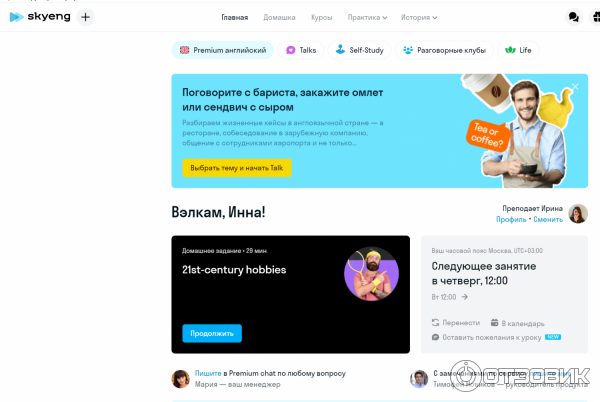Open the skyeng logo home link

point(40,17)
